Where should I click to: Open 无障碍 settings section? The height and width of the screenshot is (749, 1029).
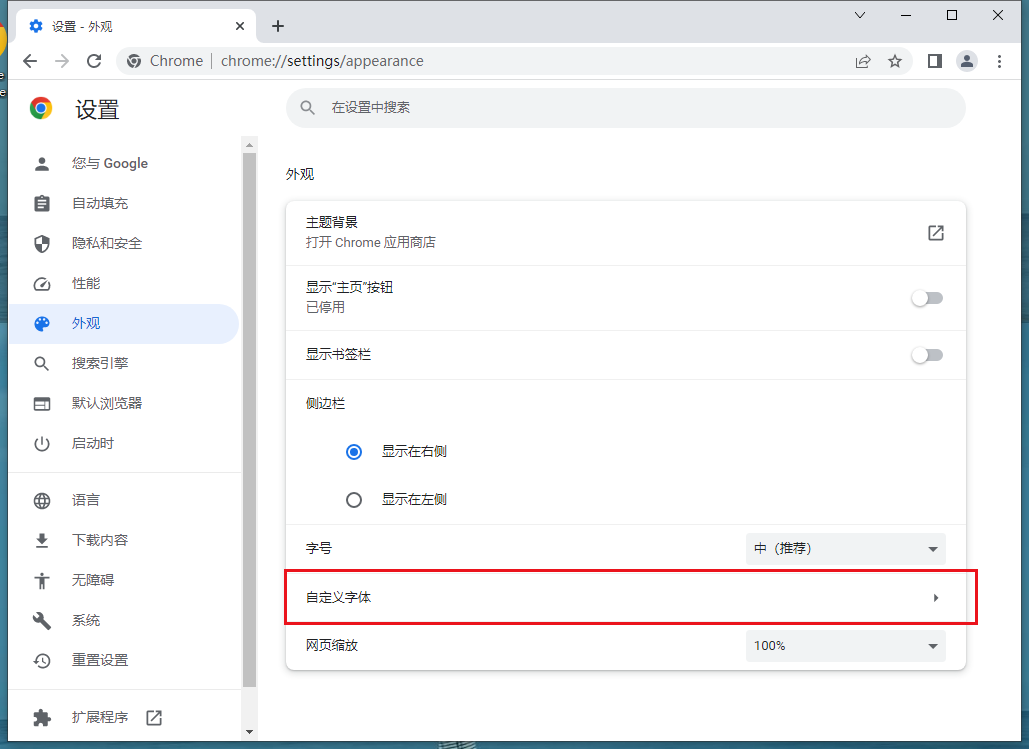point(125,580)
